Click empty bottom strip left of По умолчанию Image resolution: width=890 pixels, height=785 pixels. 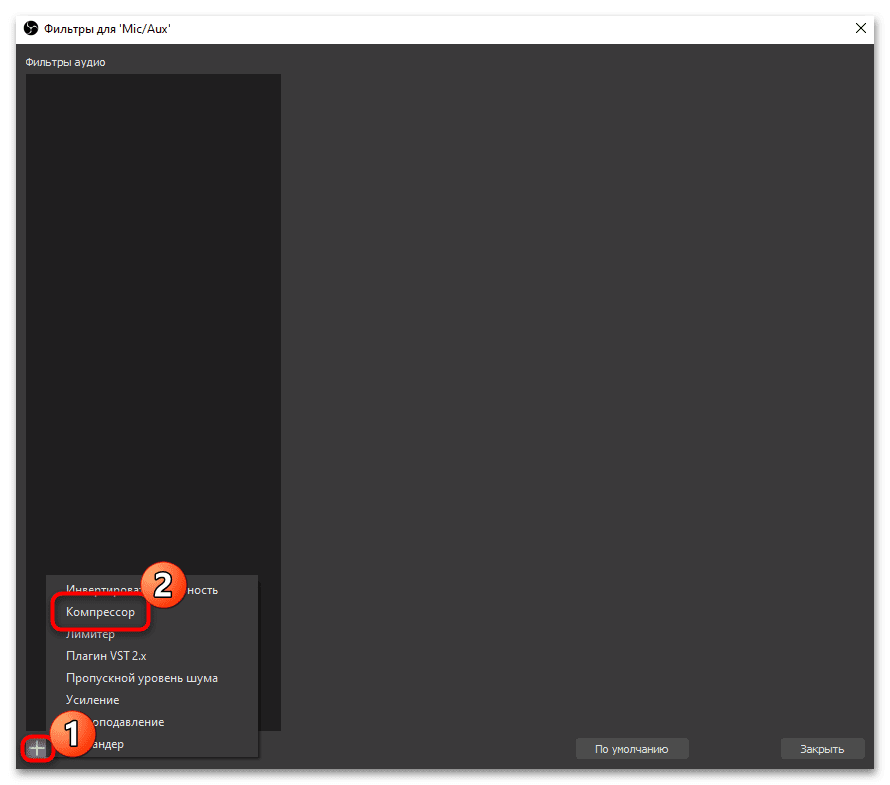pyautogui.click(x=417, y=749)
